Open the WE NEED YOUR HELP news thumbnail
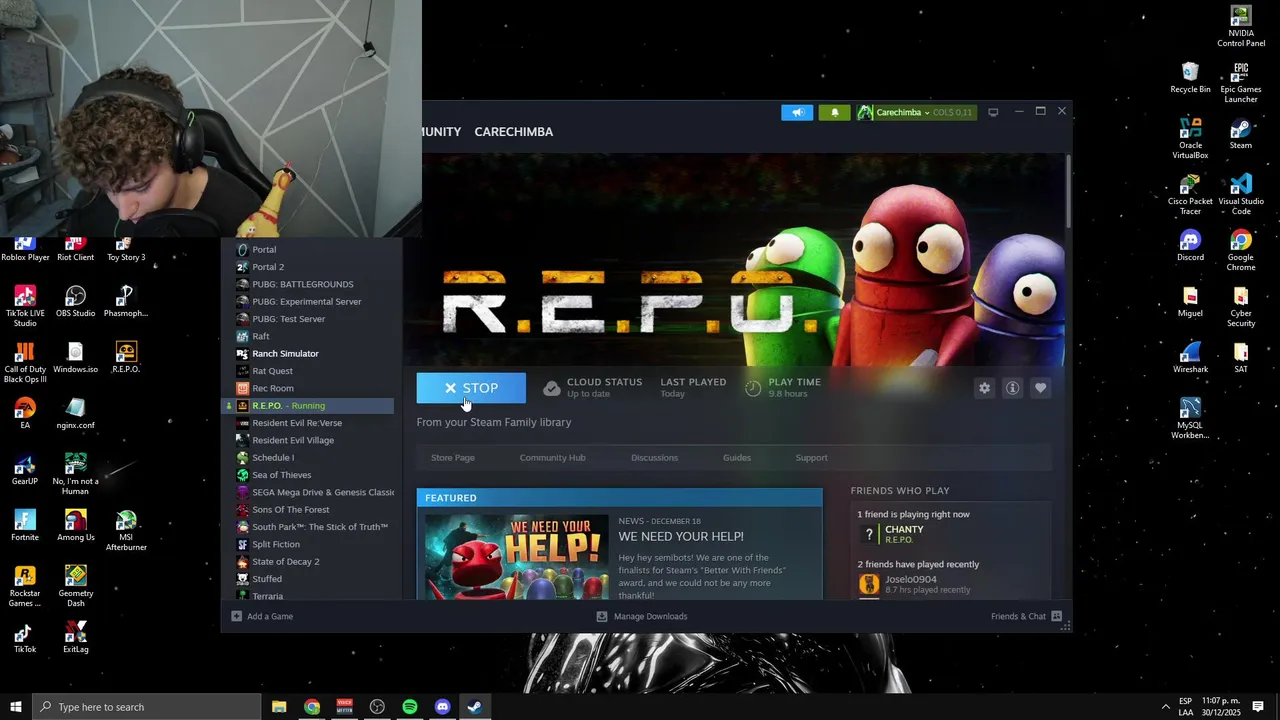This screenshot has height=720, width=1280. tap(517, 557)
